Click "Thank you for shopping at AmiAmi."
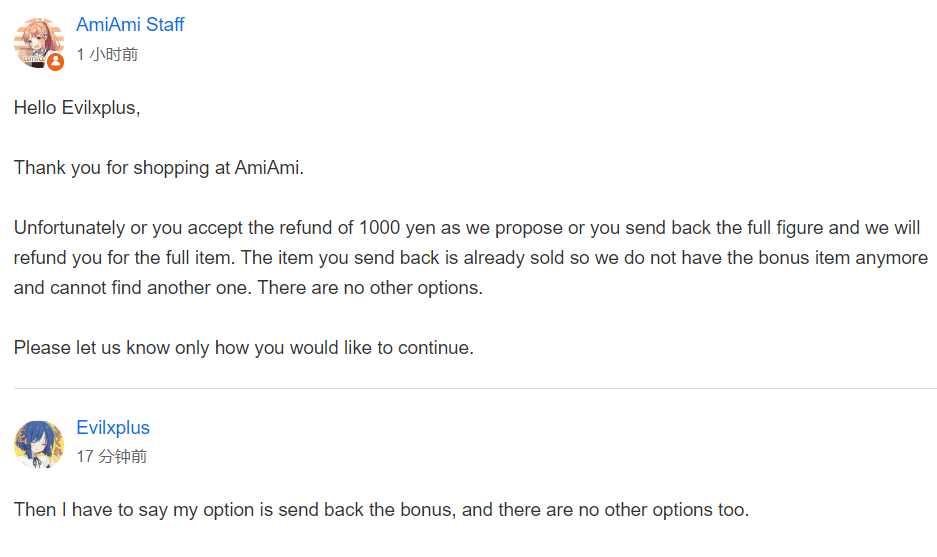 pyautogui.click(x=158, y=168)
